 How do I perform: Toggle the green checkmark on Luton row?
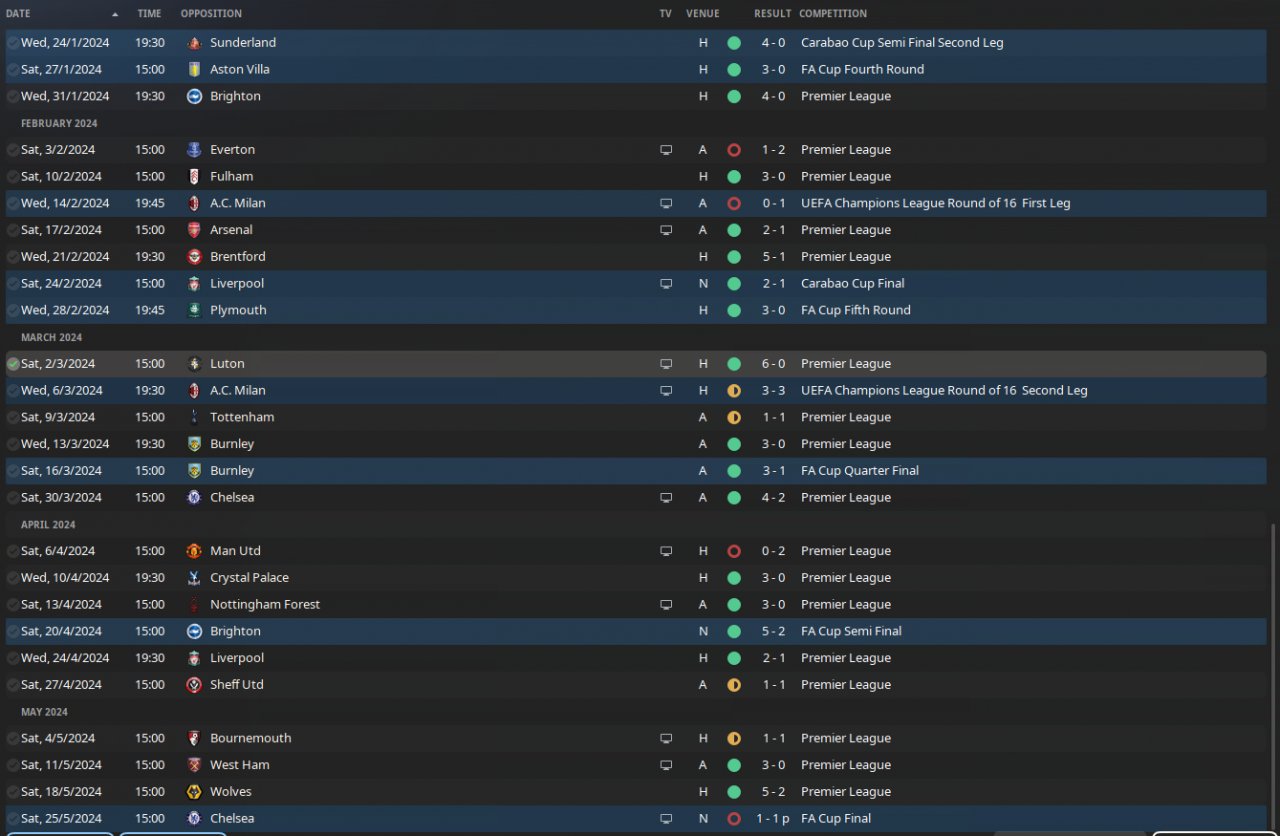click(13, 364)
